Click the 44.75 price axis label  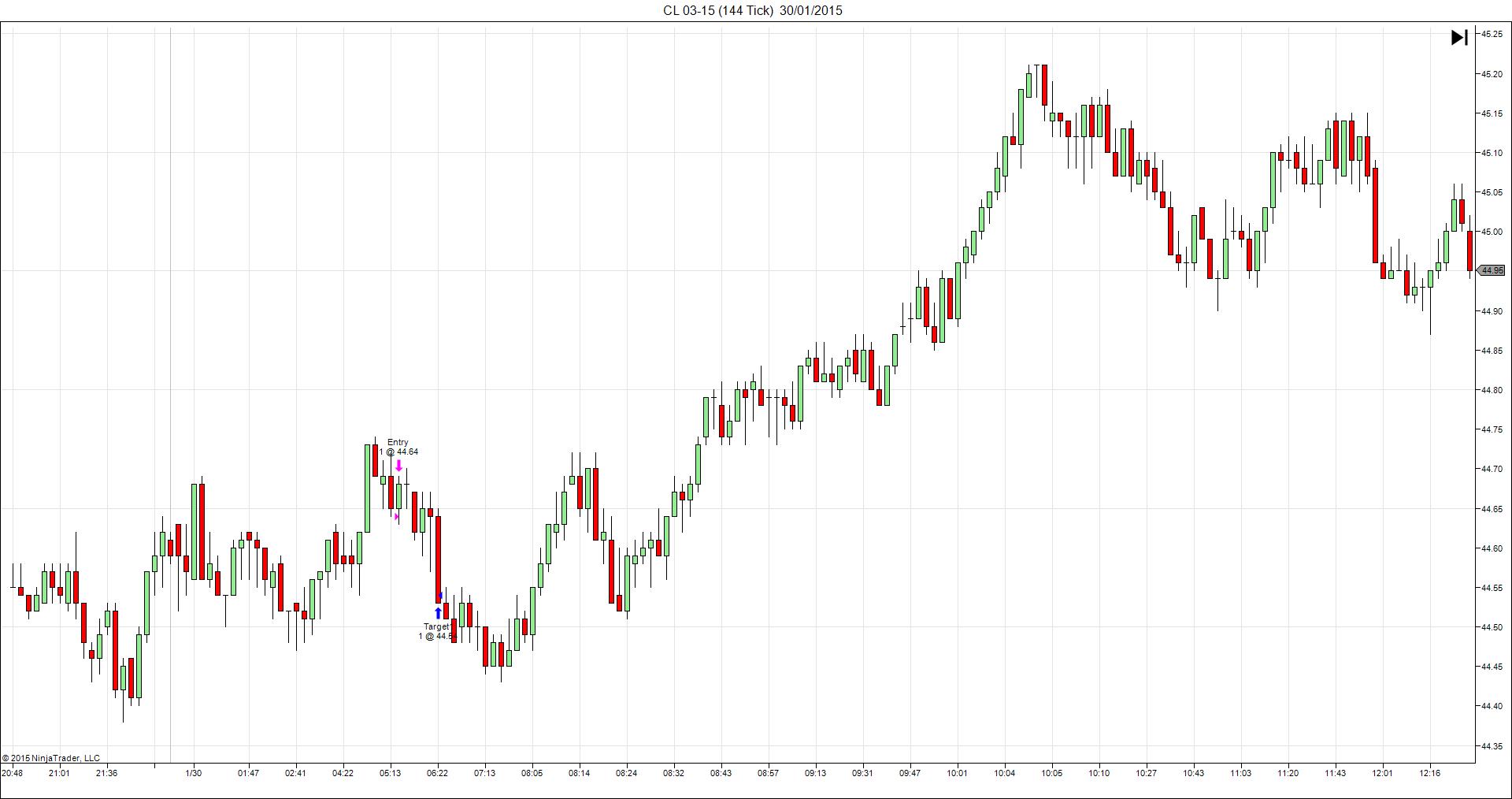(x=1492, y=429)
